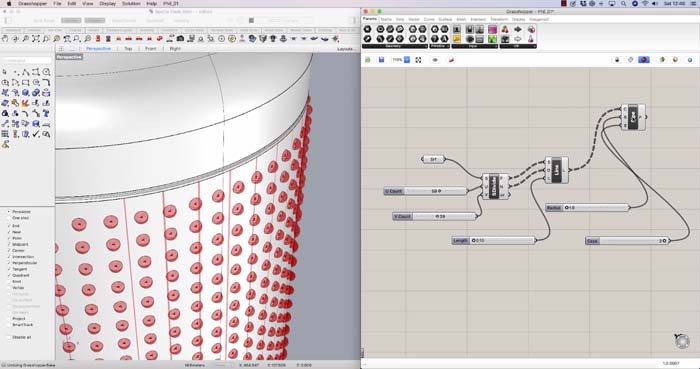Screen dimensions: 700x369
Task: Click the pink swatch icon in Input group
Action: (x=492, y=29)
